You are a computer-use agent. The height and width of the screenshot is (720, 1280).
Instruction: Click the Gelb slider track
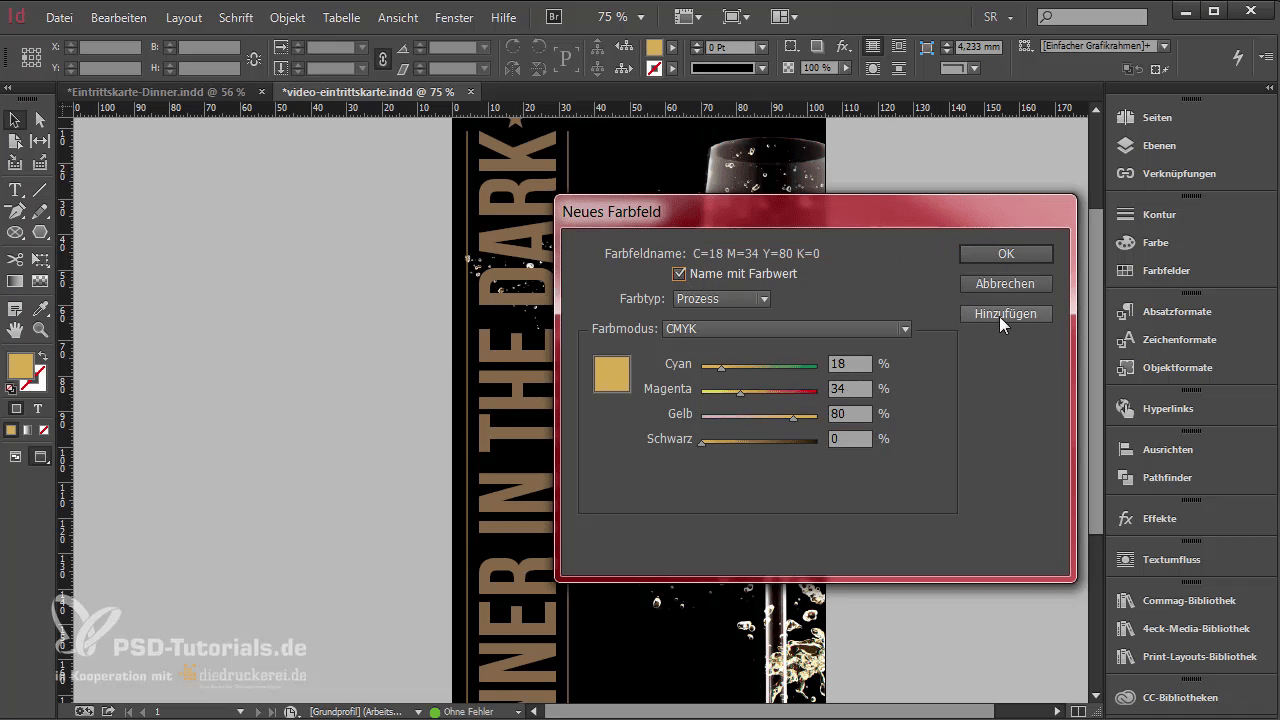click(x=760, y=415)
